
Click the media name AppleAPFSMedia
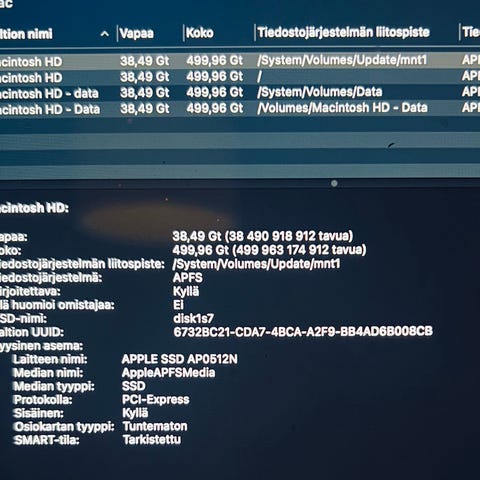(x=168, y=373)
